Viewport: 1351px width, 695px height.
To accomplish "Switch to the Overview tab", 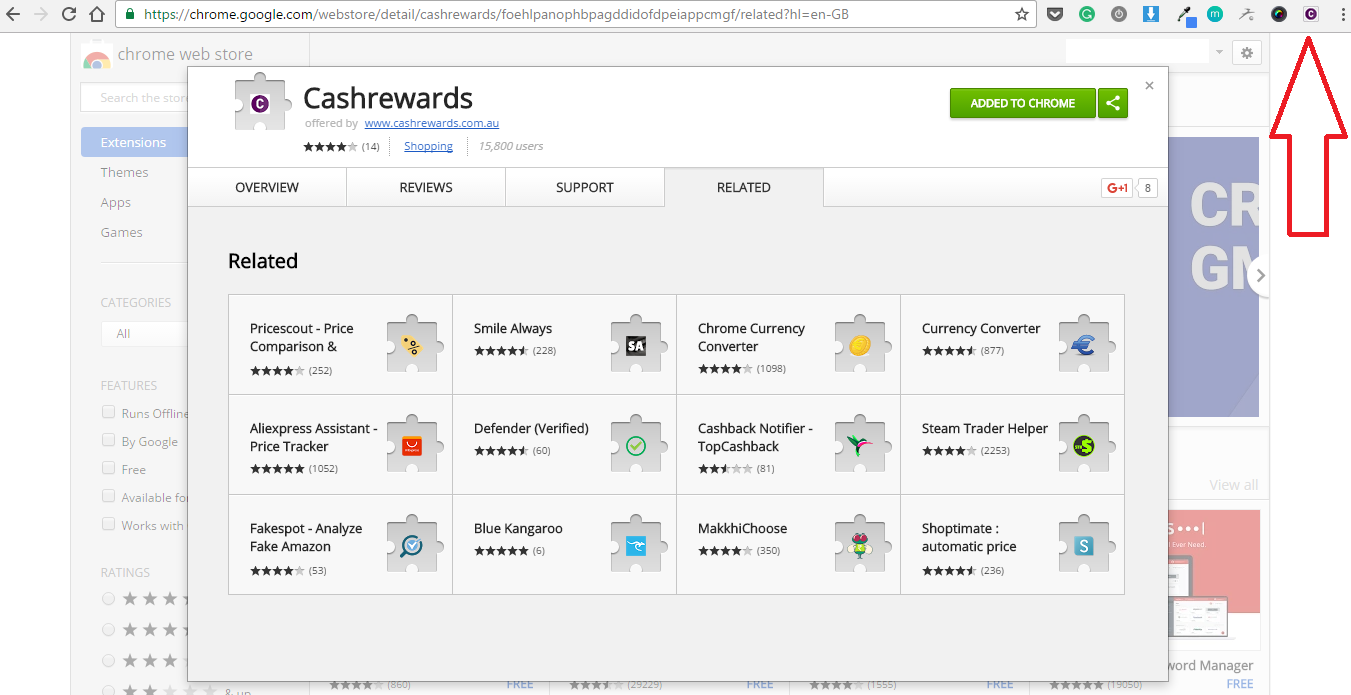I will coord(267,187).
